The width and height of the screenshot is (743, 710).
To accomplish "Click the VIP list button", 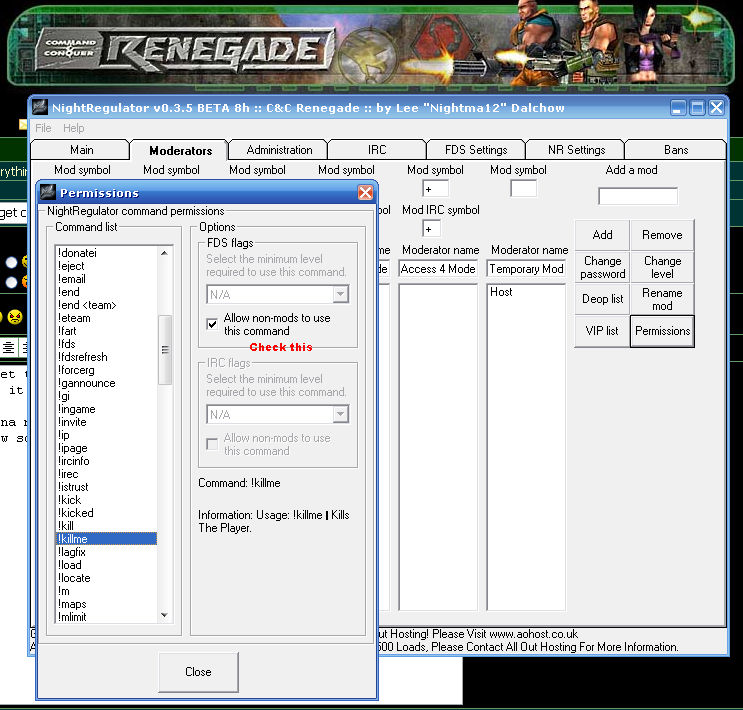I will tap(601, 331).
